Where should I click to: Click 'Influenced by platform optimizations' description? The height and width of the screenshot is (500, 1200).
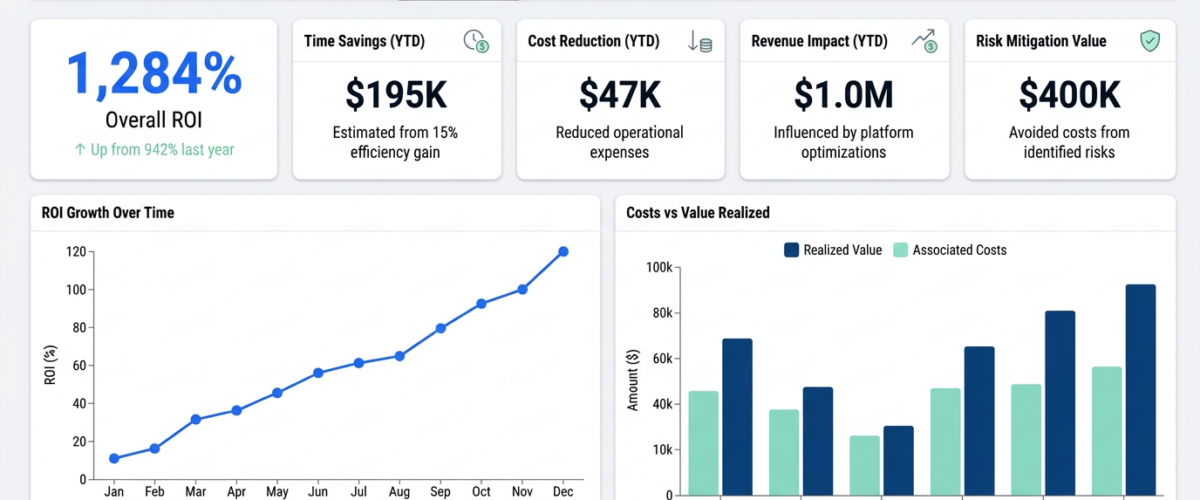tap(844, 142)
